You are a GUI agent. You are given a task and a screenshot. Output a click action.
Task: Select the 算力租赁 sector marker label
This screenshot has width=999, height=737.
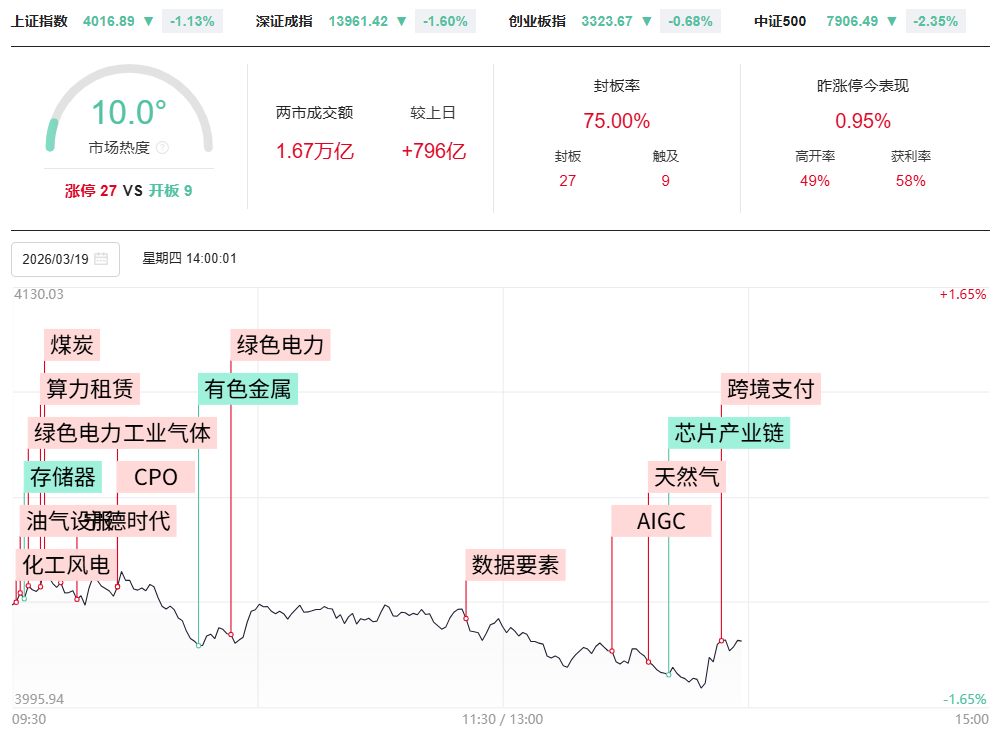tap(89, 388)
